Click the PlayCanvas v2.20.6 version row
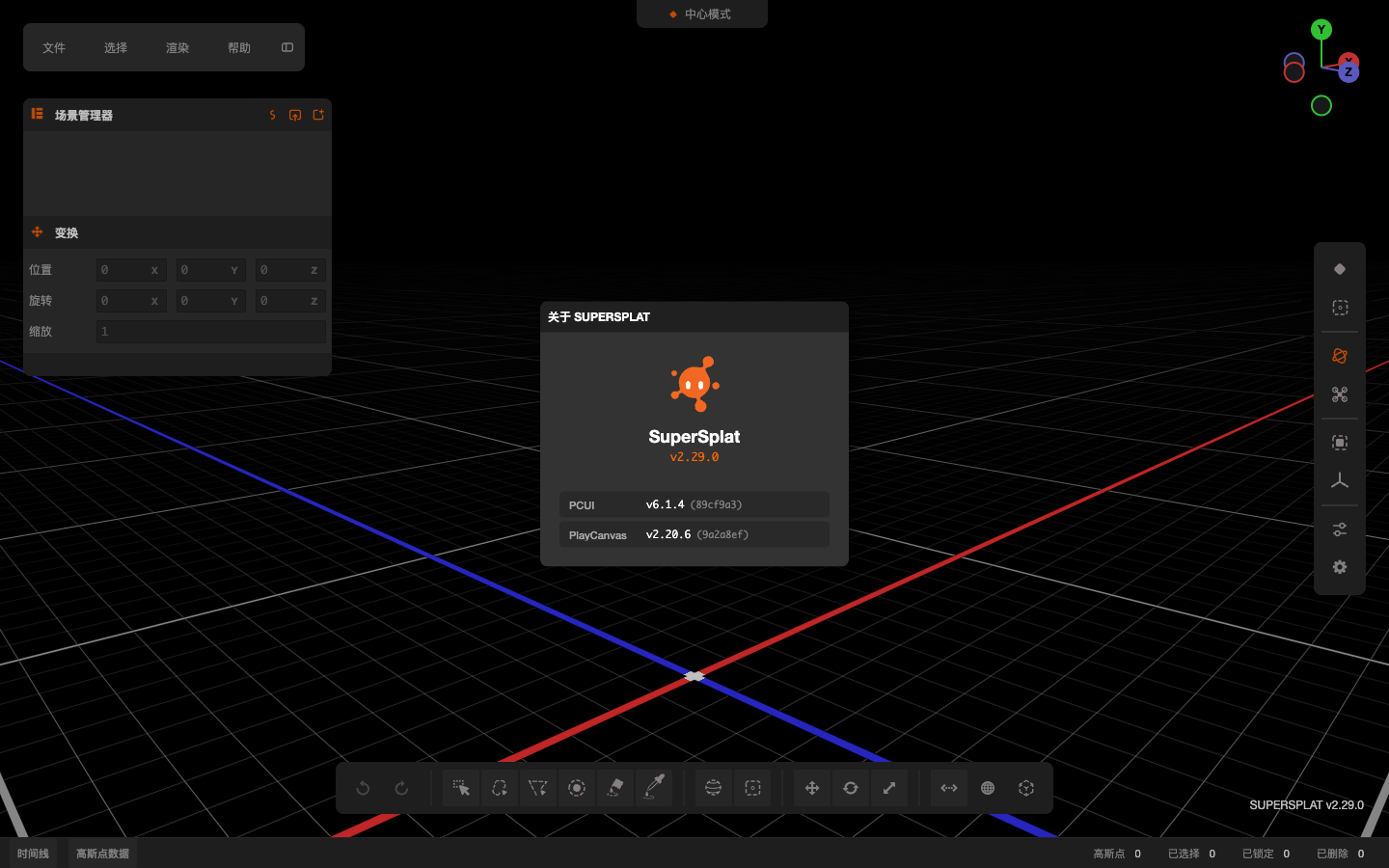 [694, 534]
